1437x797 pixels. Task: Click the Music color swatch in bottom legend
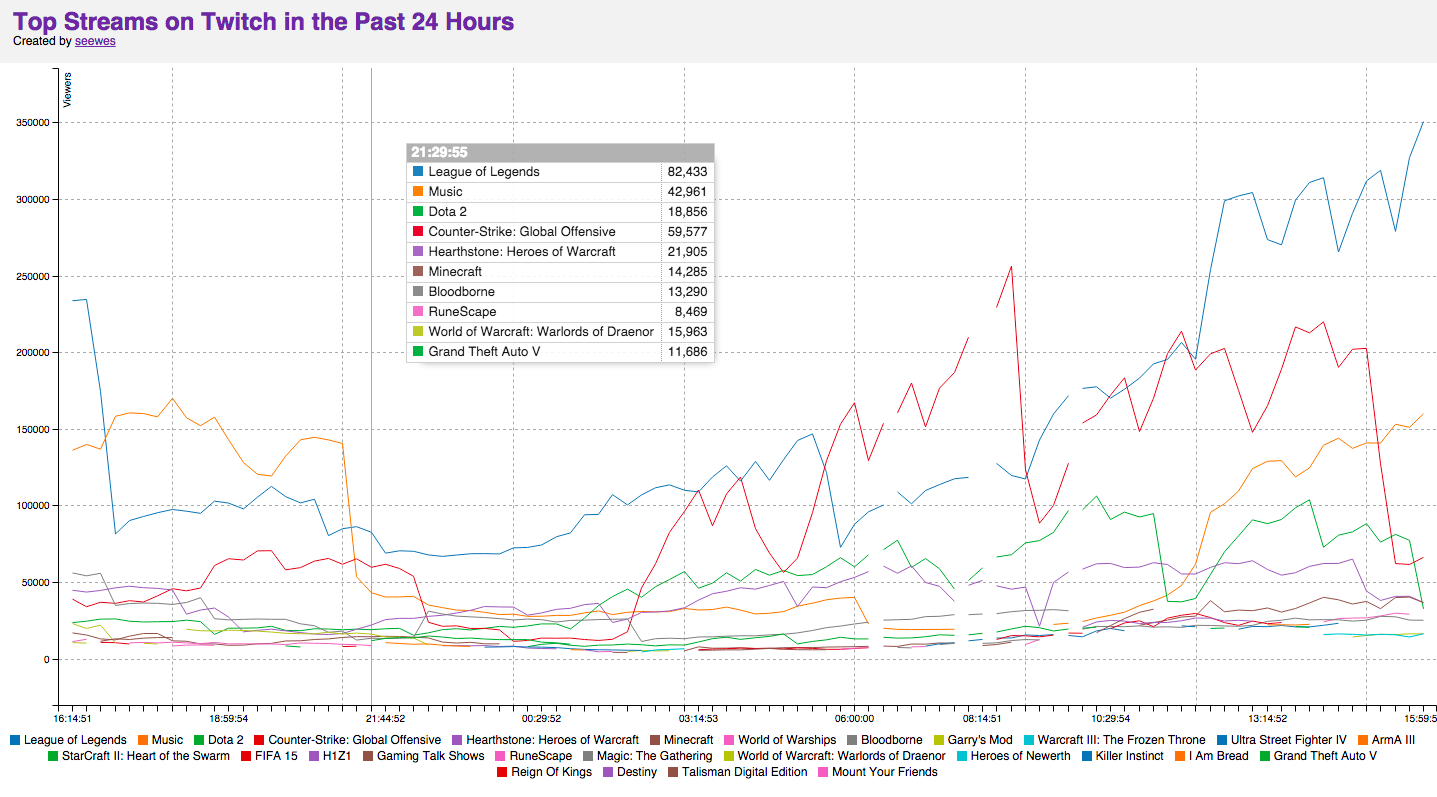(142, 740)
